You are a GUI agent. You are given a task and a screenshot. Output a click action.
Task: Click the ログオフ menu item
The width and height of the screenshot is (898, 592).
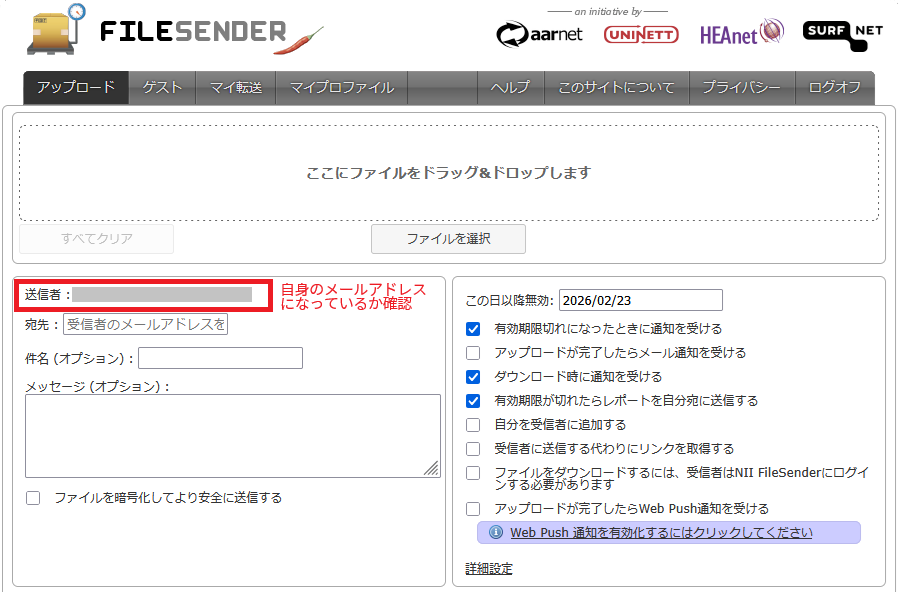click(834, 88)
